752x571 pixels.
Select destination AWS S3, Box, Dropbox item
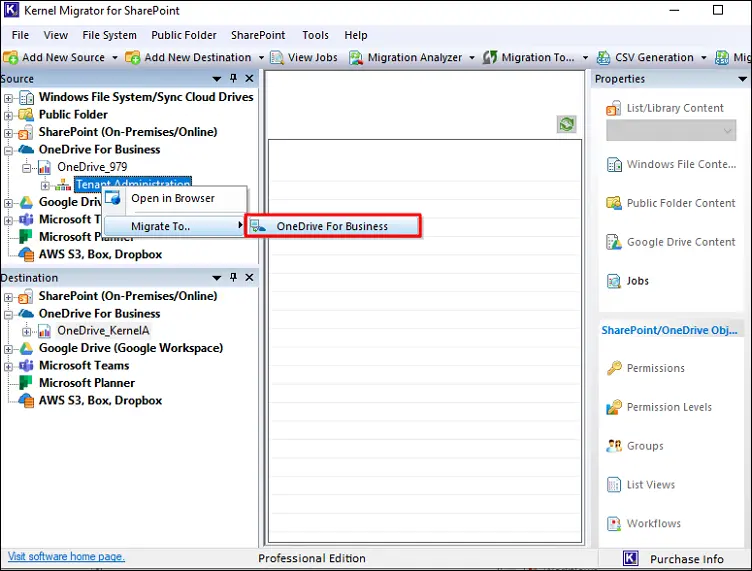(100, 400)
